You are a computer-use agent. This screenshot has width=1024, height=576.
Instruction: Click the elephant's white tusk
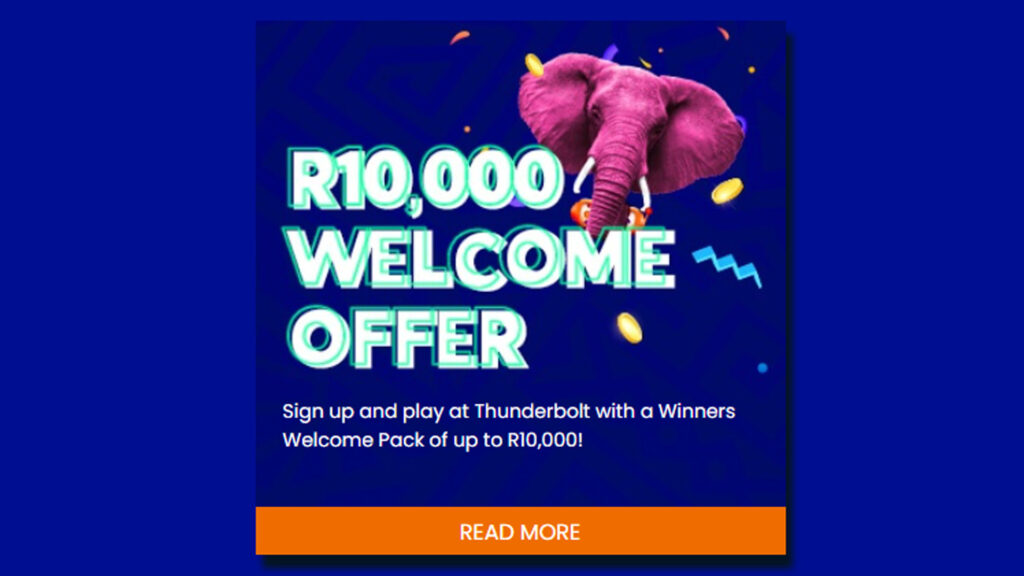coord(584,175)
